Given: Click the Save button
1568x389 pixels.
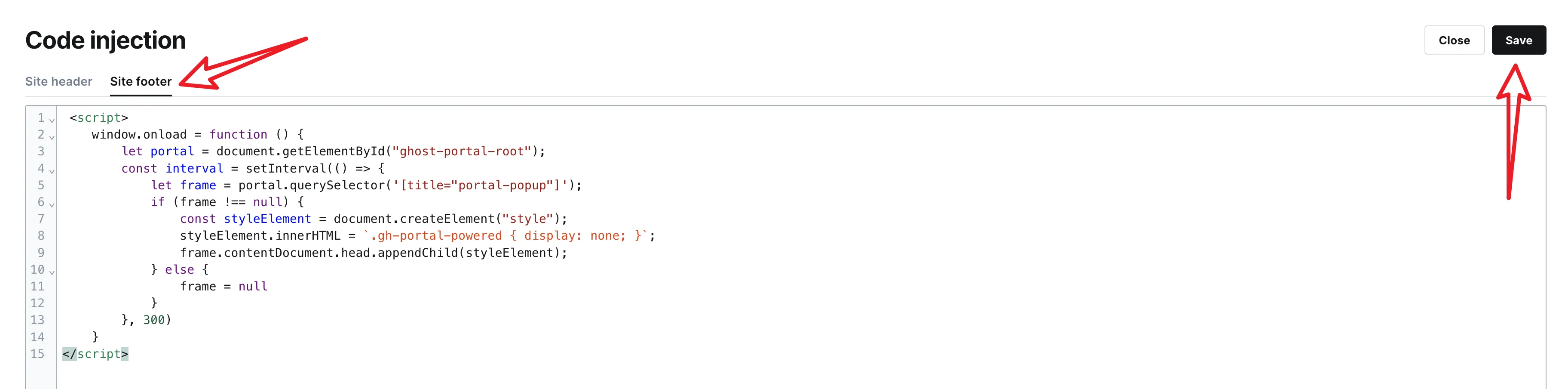Looking at the screenshot, I should pos(1519,40).
